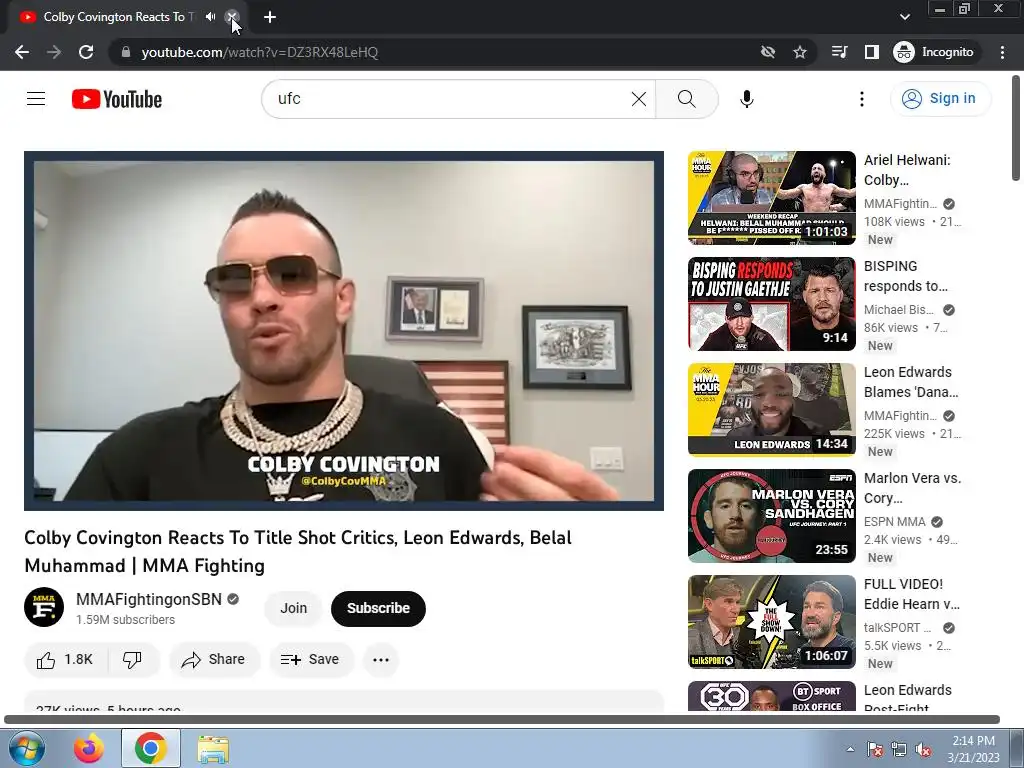Viewport: 1024px width, 768px height.
Task: Open the YouTube hamburger guide menu
Action: coord(36,99)
